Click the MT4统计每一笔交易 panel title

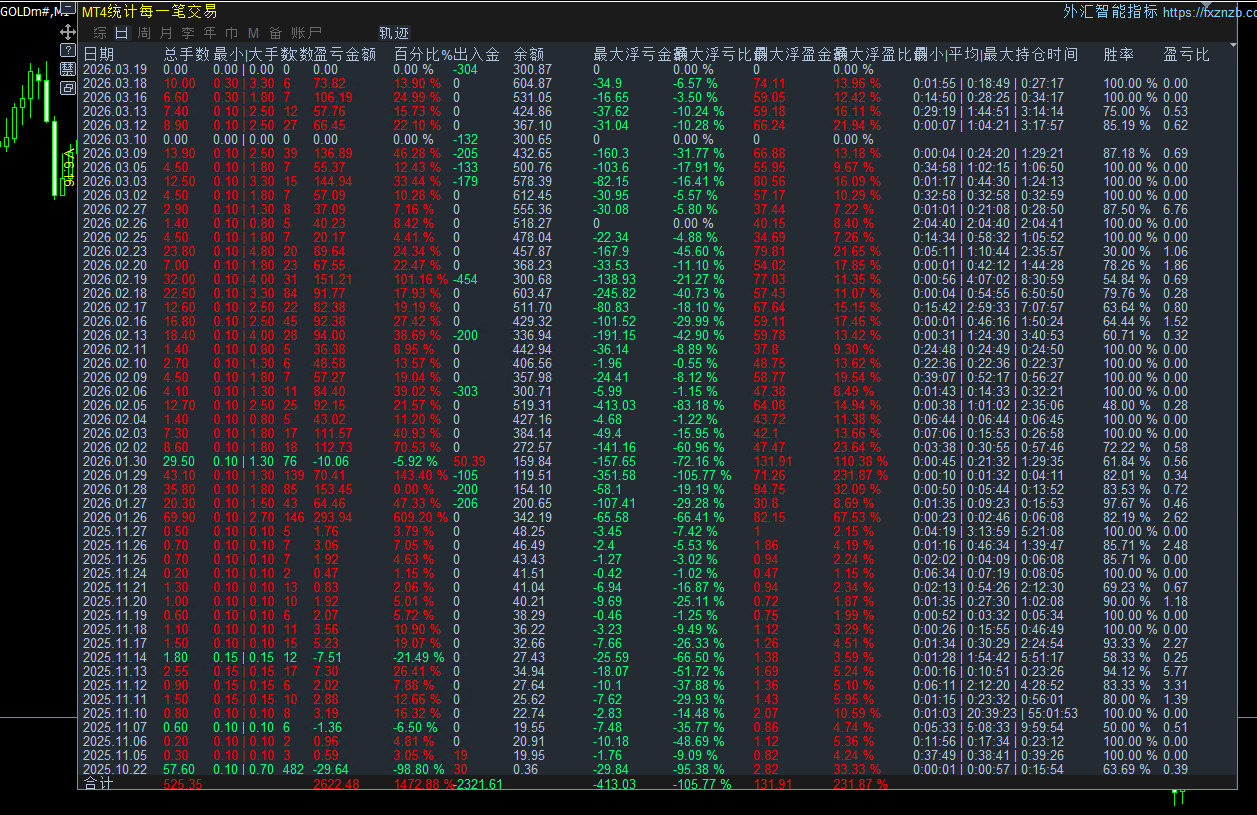[150, 11]
